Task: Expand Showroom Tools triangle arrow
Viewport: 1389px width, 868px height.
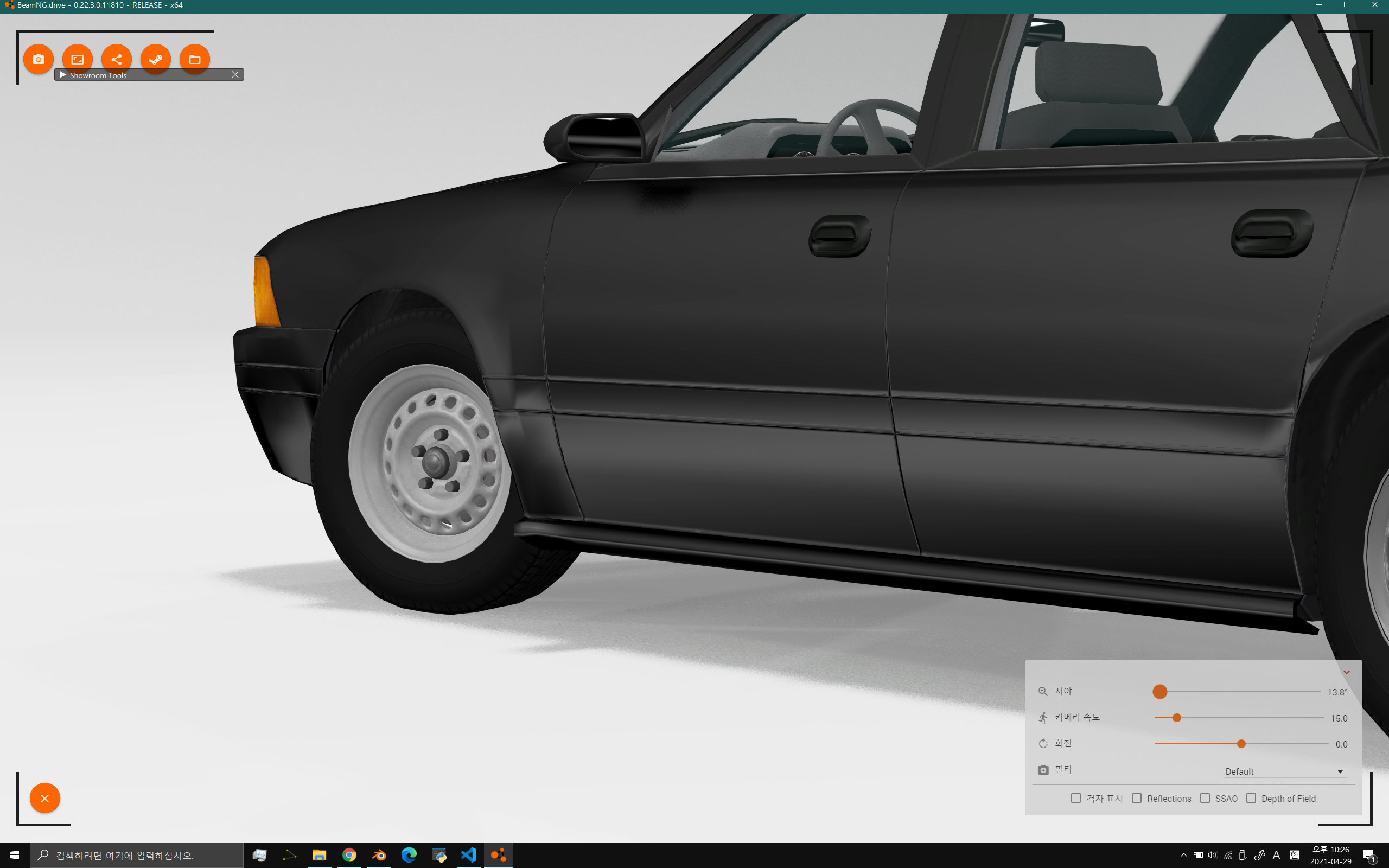Action: (62, 75)
